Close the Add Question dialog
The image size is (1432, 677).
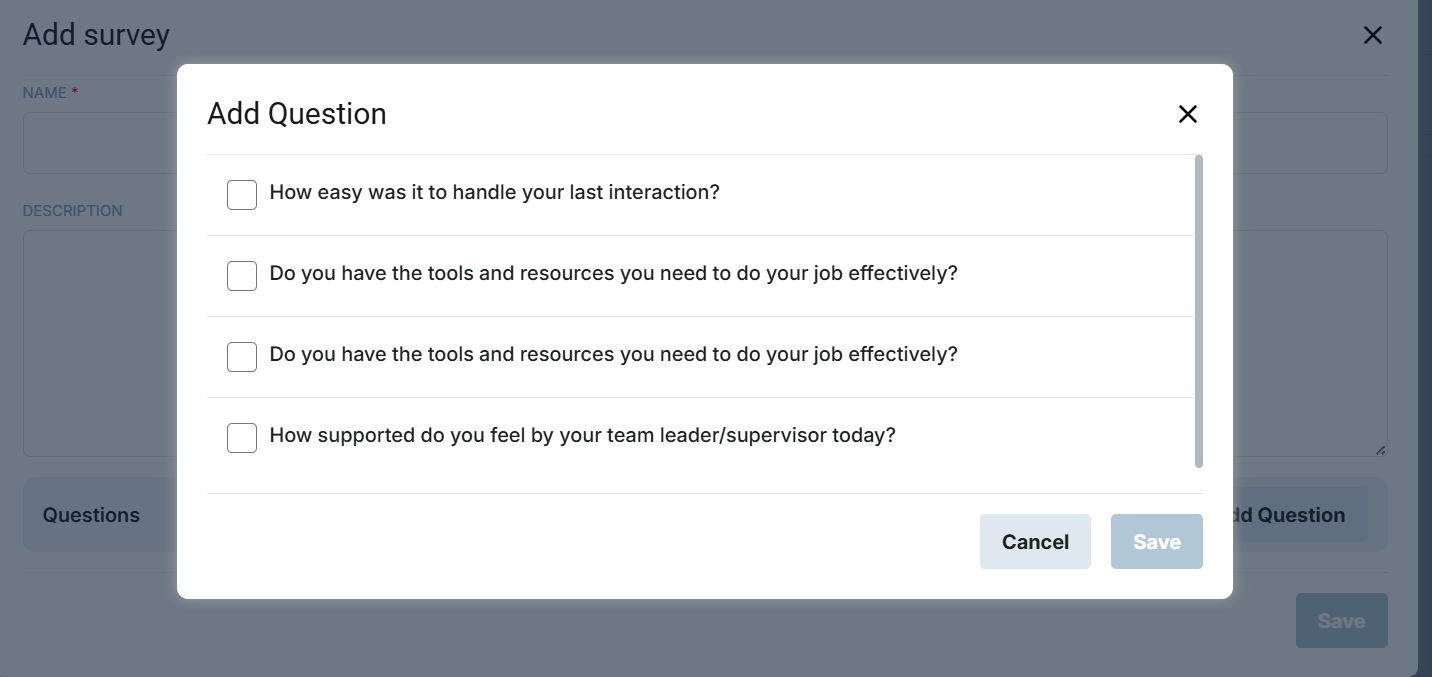tap(1187, 114)
